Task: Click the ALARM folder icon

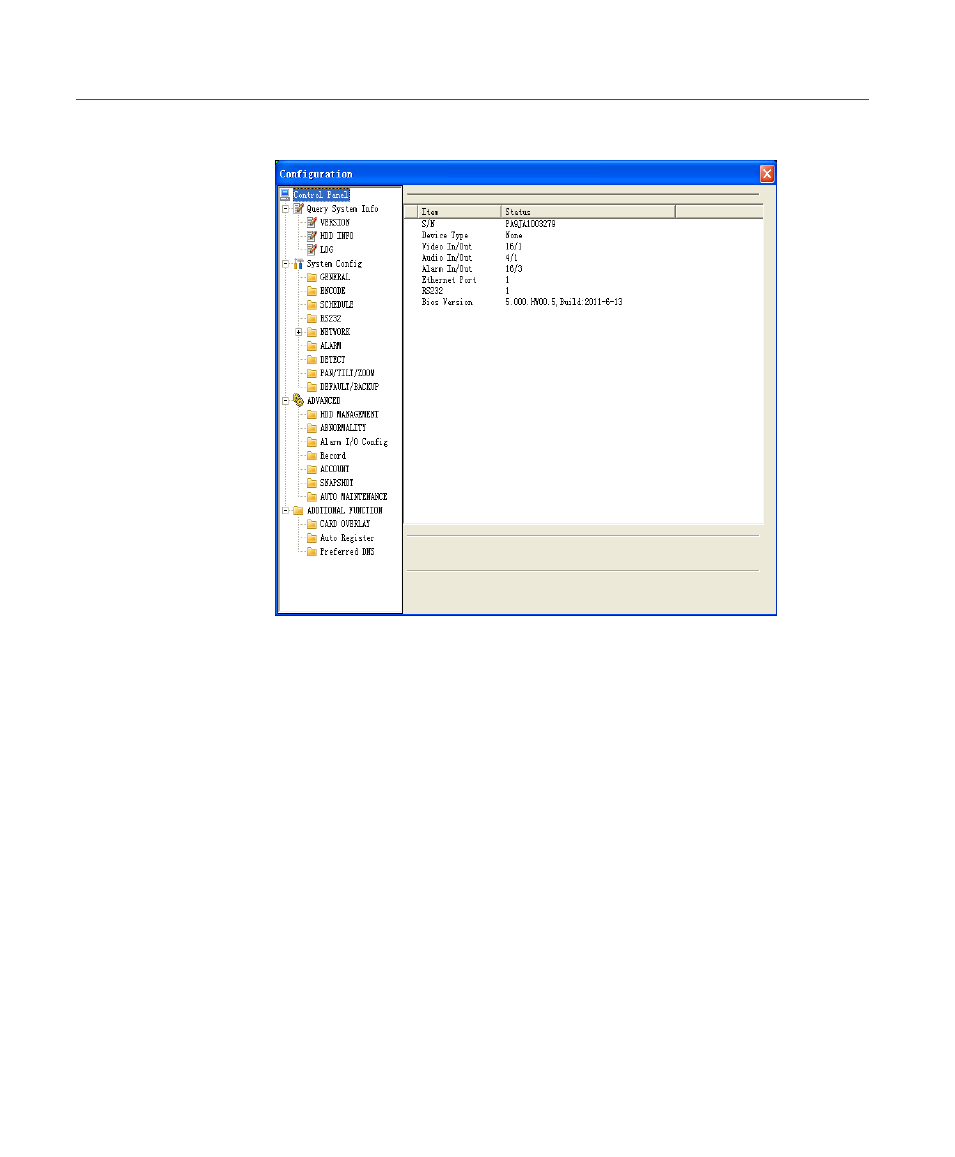Action: (311, 346)
